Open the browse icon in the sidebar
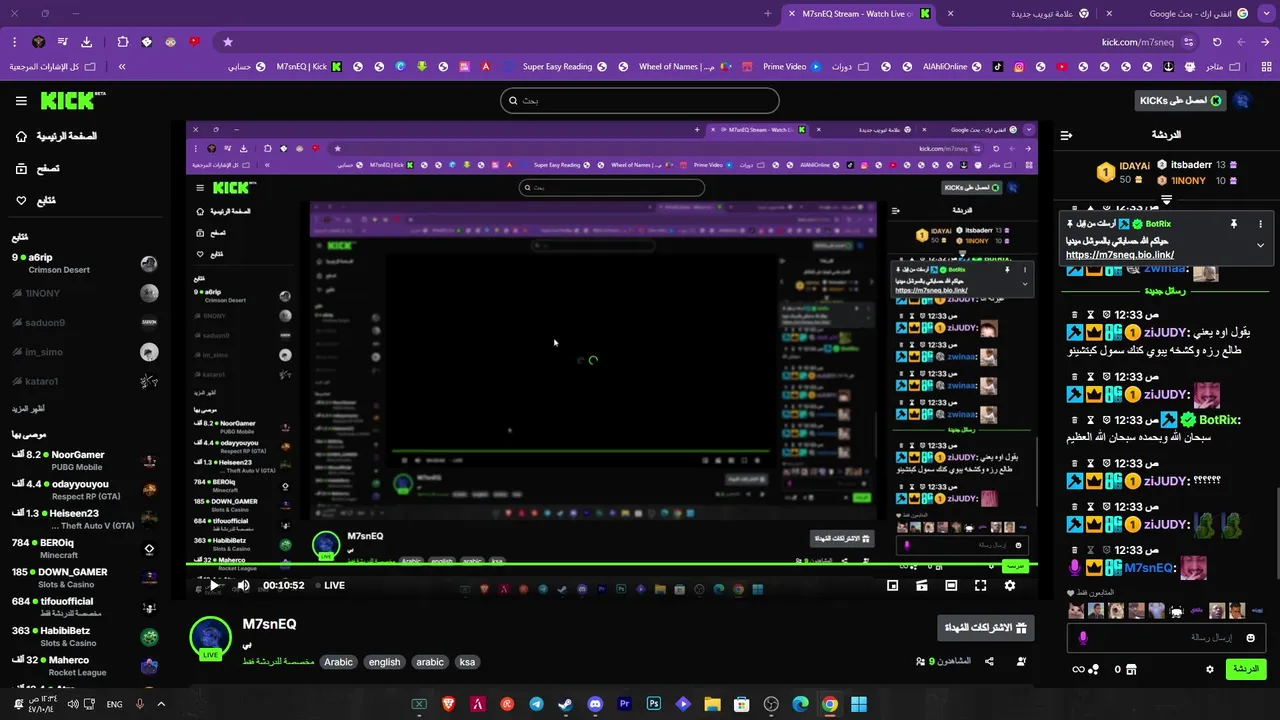Screen dimensions: 1280x720 tap(21, 169)
